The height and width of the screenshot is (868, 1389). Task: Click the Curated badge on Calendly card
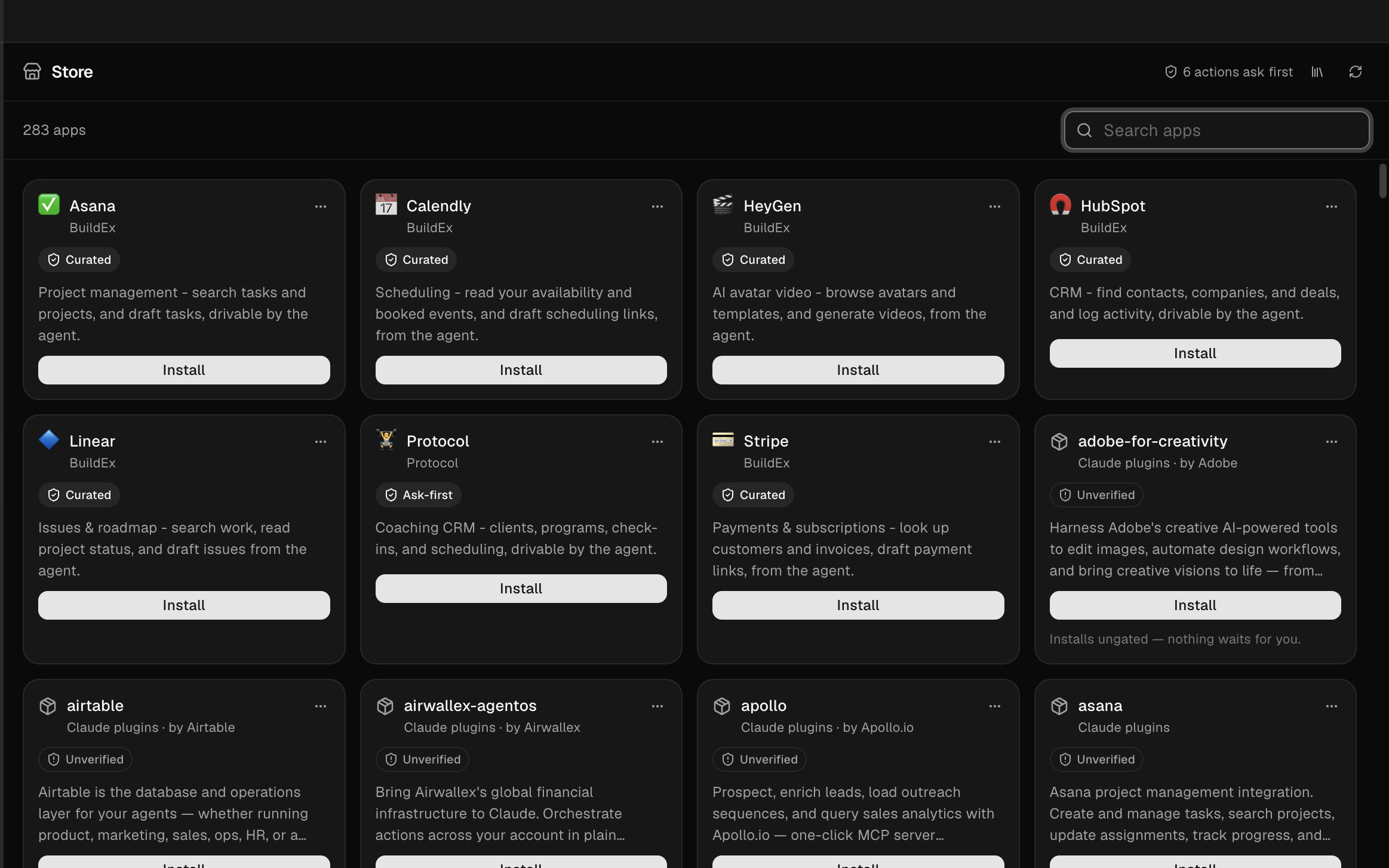(x=416, y=260)
